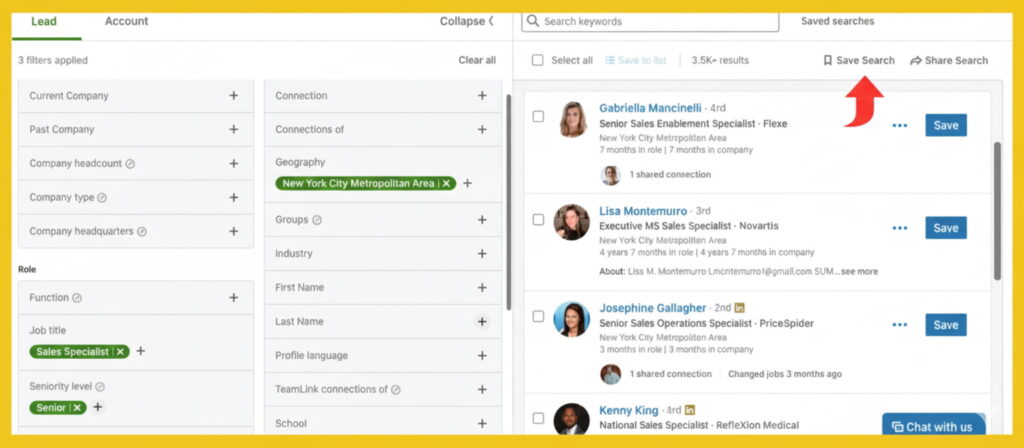Screen dimensions: 1024x448
Task: Remove the Sales Specialist job title filter
Action: [x=120, y=351]
